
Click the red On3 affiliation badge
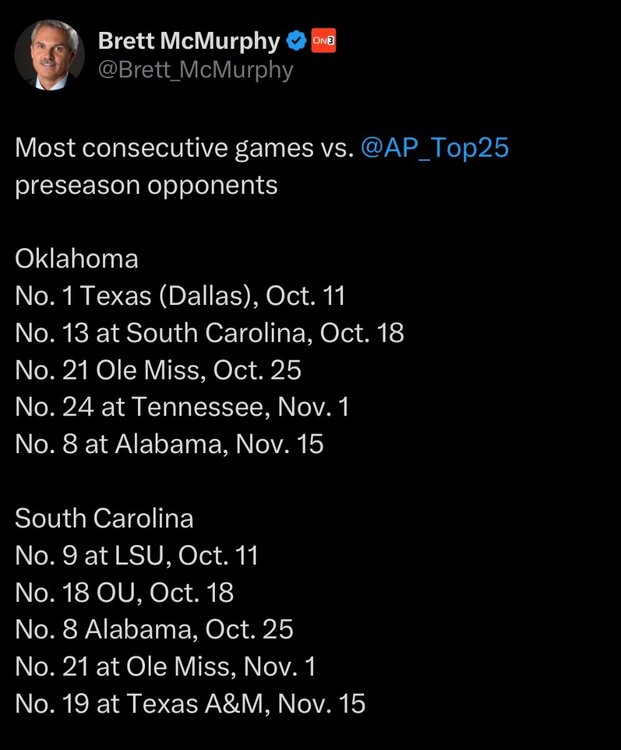(324, 41)
